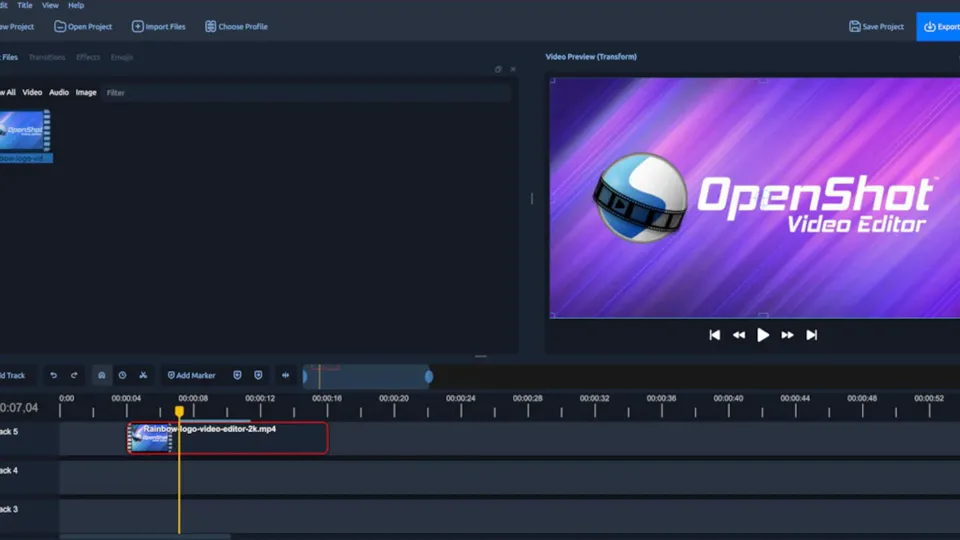This screenshot has width=960, height=540.
Task: Click the Open Project folder icon
Action: coord(60,26)
